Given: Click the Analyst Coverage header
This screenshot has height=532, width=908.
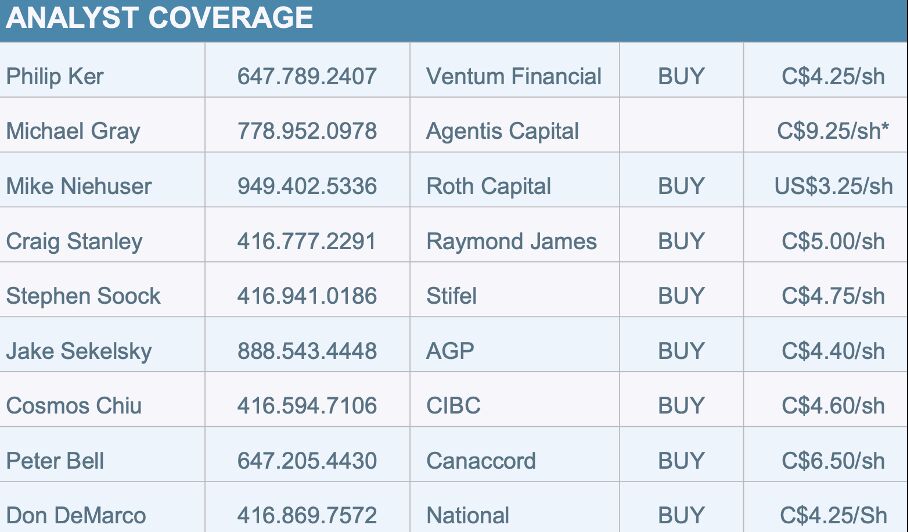Looking at the screenshot, I should pos(160,18).
